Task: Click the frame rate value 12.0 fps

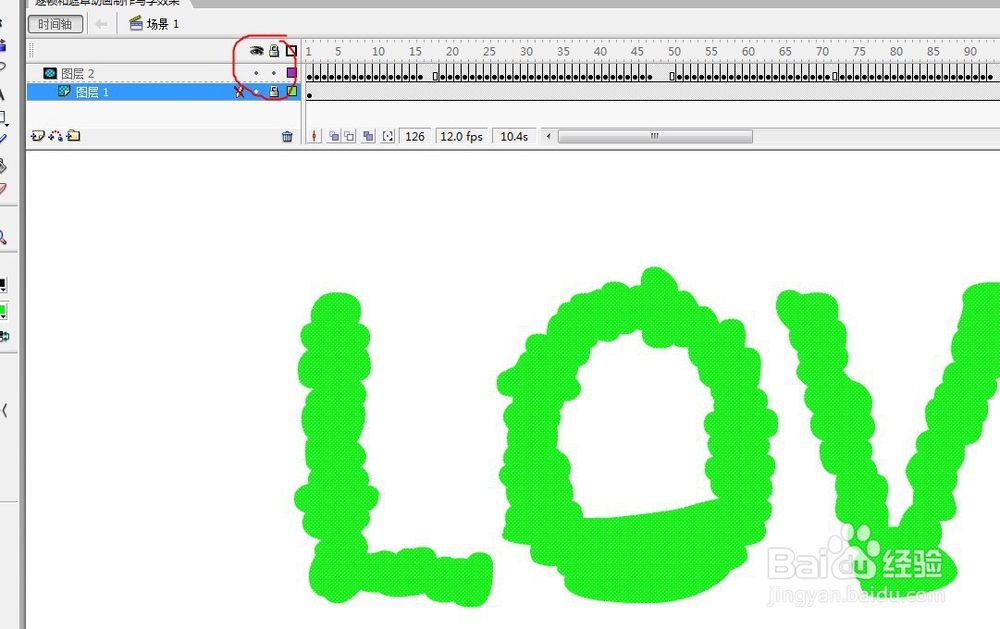Action: click(461, 137)
